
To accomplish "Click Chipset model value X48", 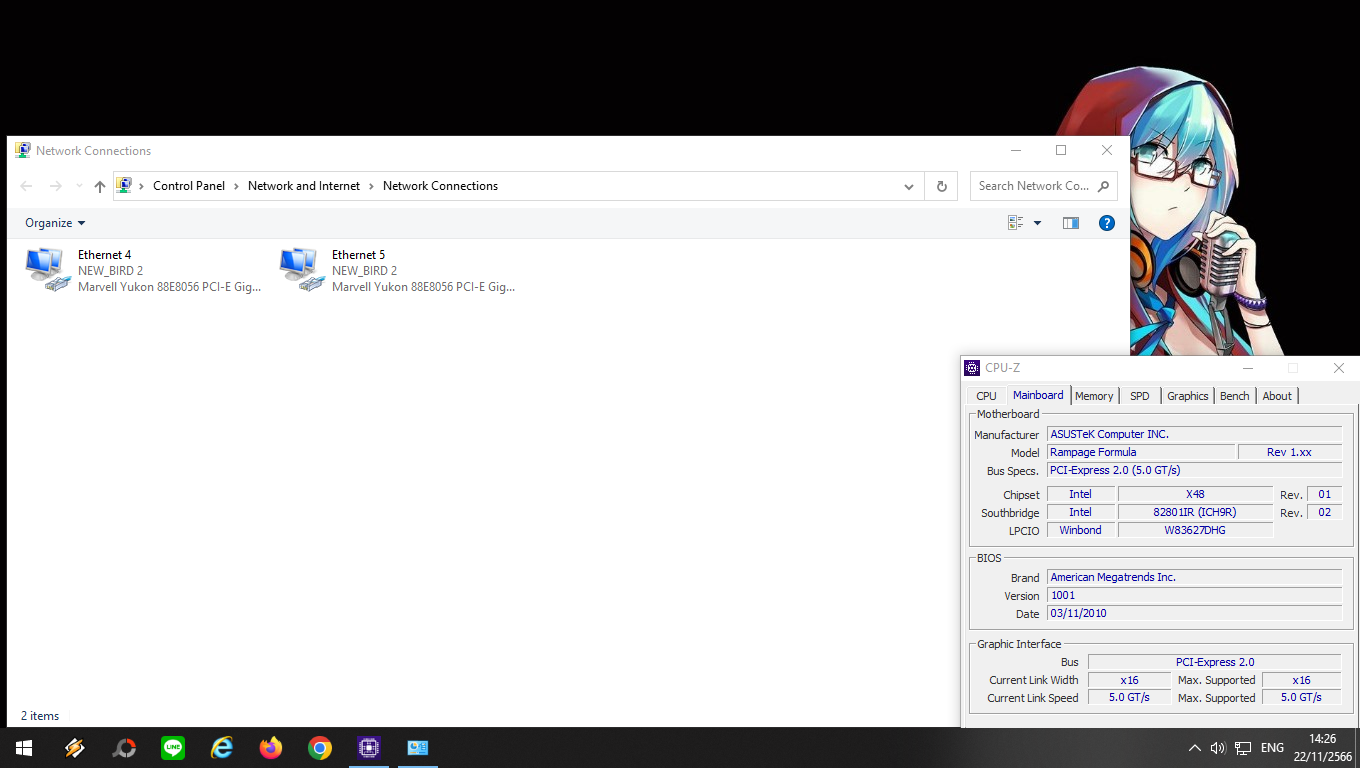I will [x=1195, y=494].
